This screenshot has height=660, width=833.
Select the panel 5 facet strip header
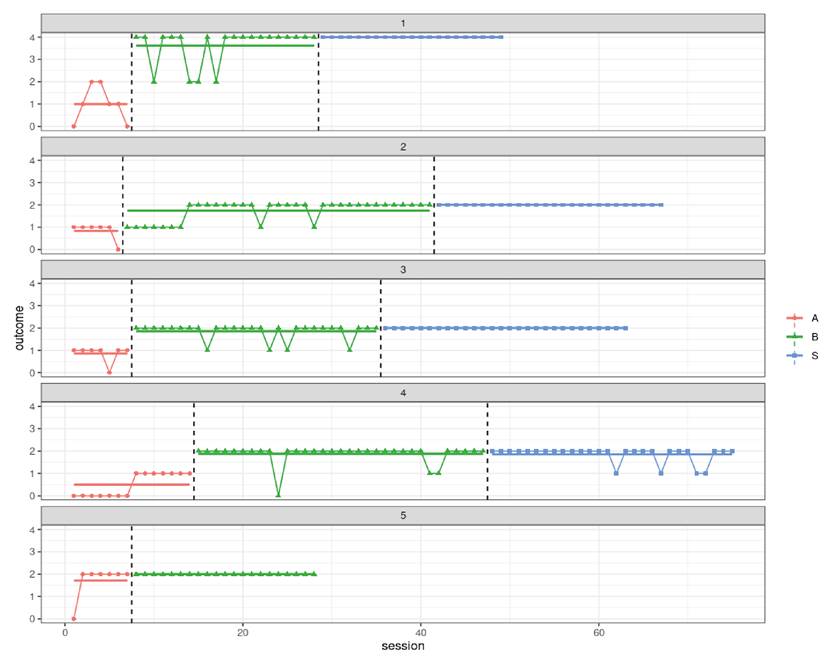tap(403, 517)
